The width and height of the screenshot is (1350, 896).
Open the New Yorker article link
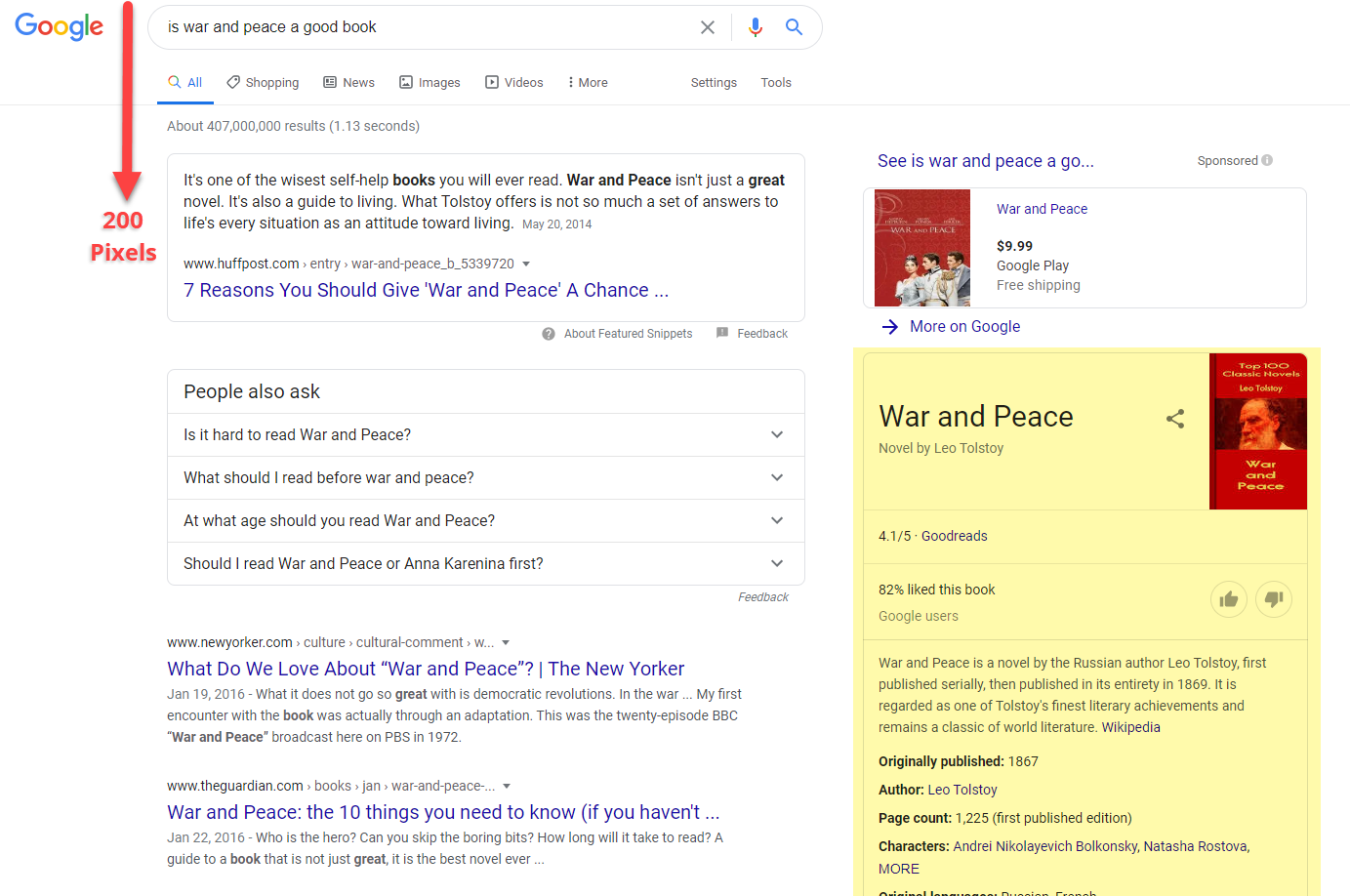(x=426, y=669)
